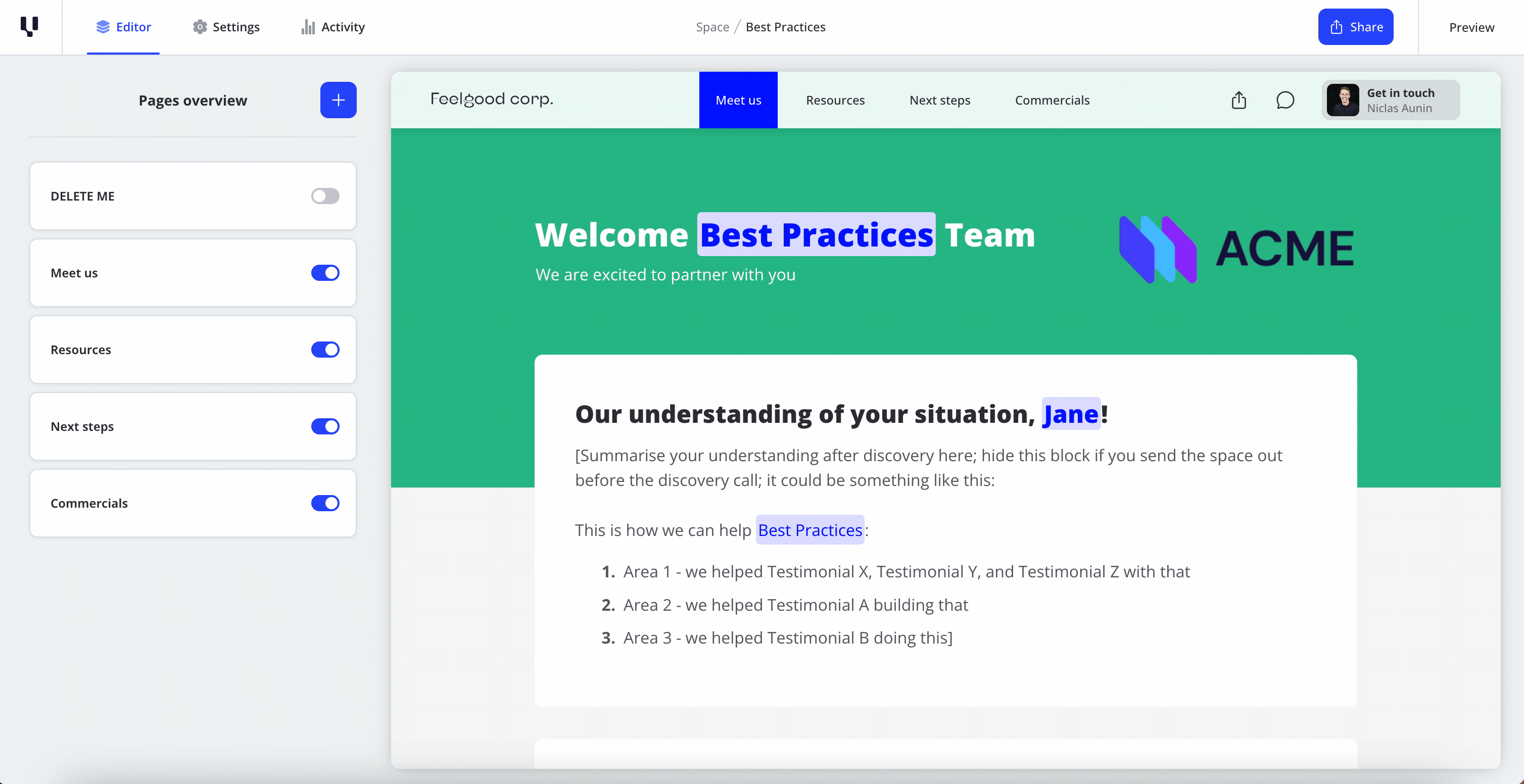Click the app logo in the top-left corner
Image resolution: width=1524 pixels, height=784 pixels.
[x=30, y=27]
